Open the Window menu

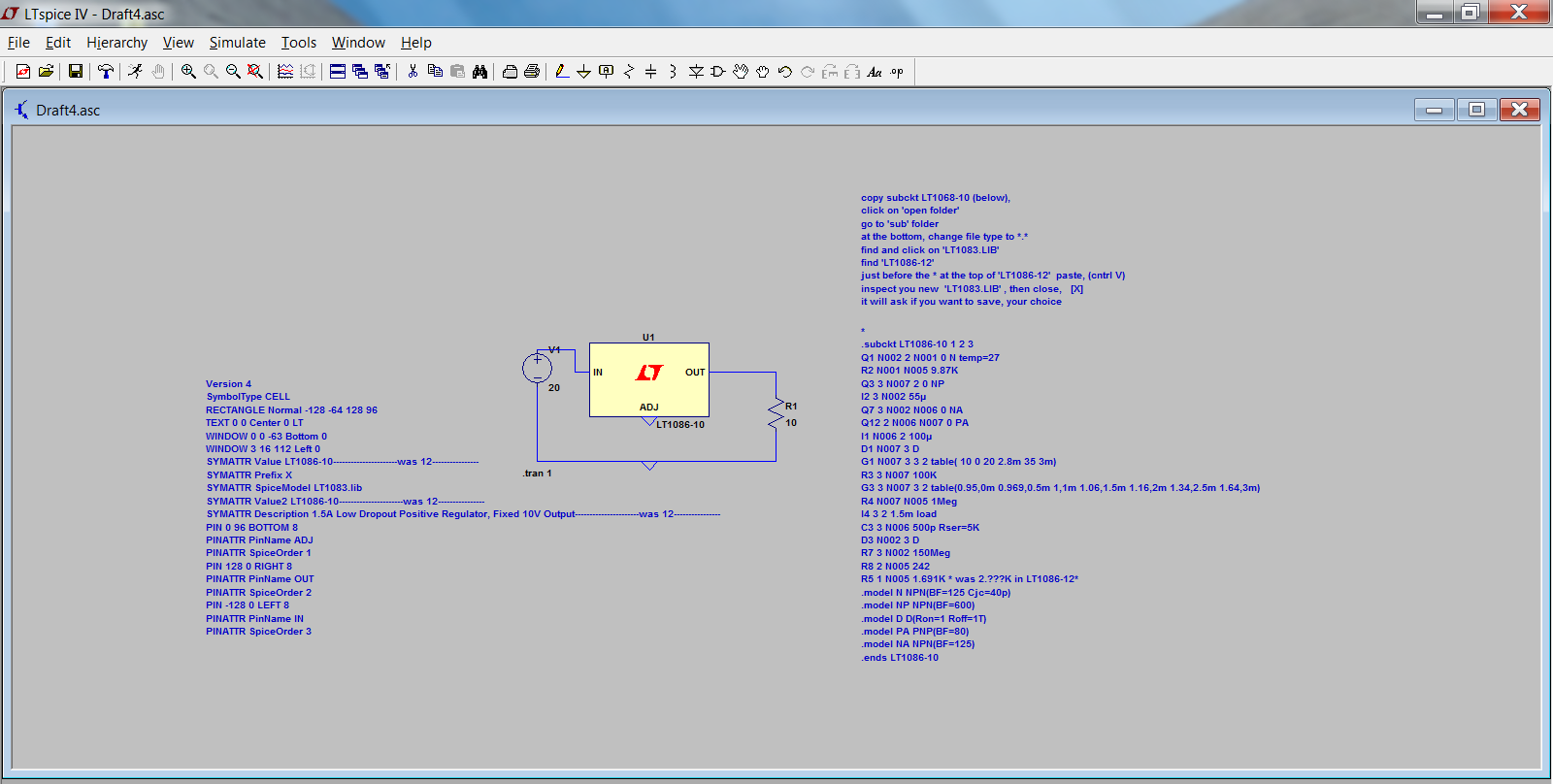click(x=358, y=43)
